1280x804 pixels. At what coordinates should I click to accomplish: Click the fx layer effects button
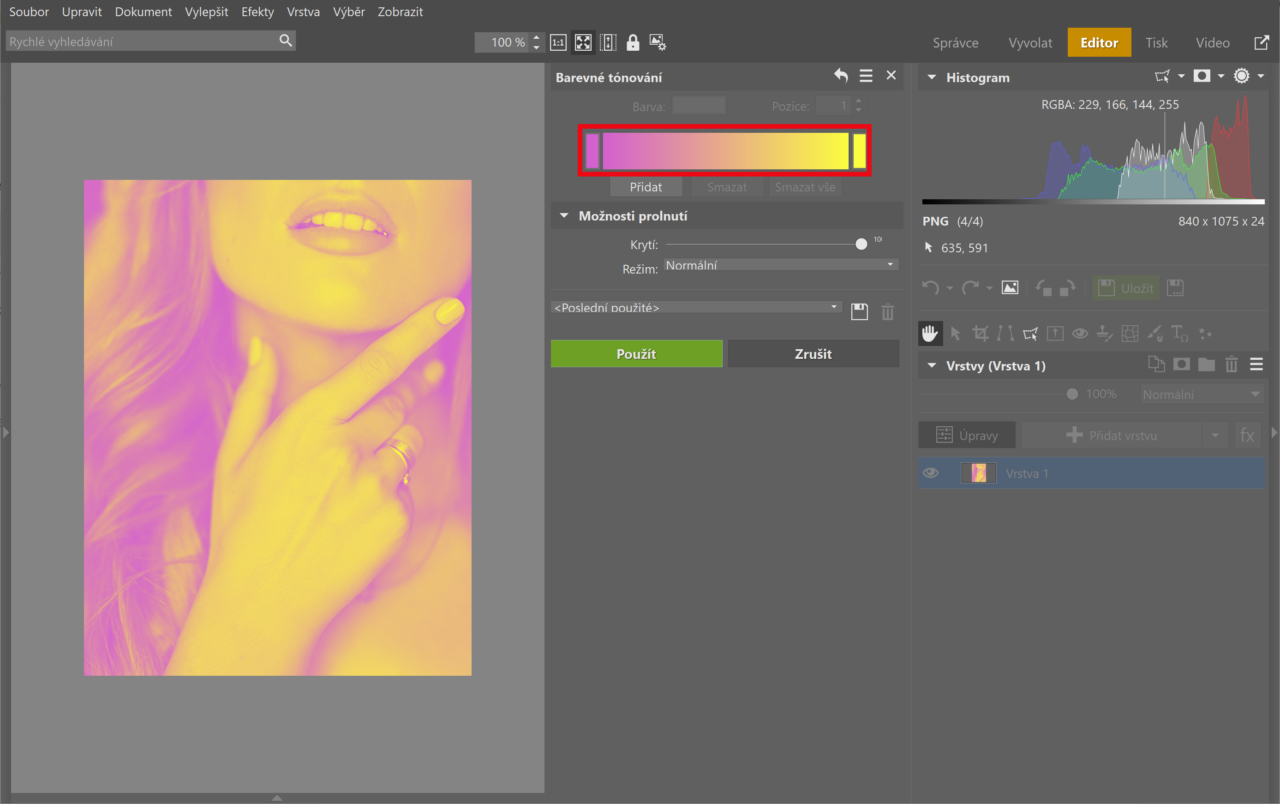pyautogui.click(x=1247, y=435)
